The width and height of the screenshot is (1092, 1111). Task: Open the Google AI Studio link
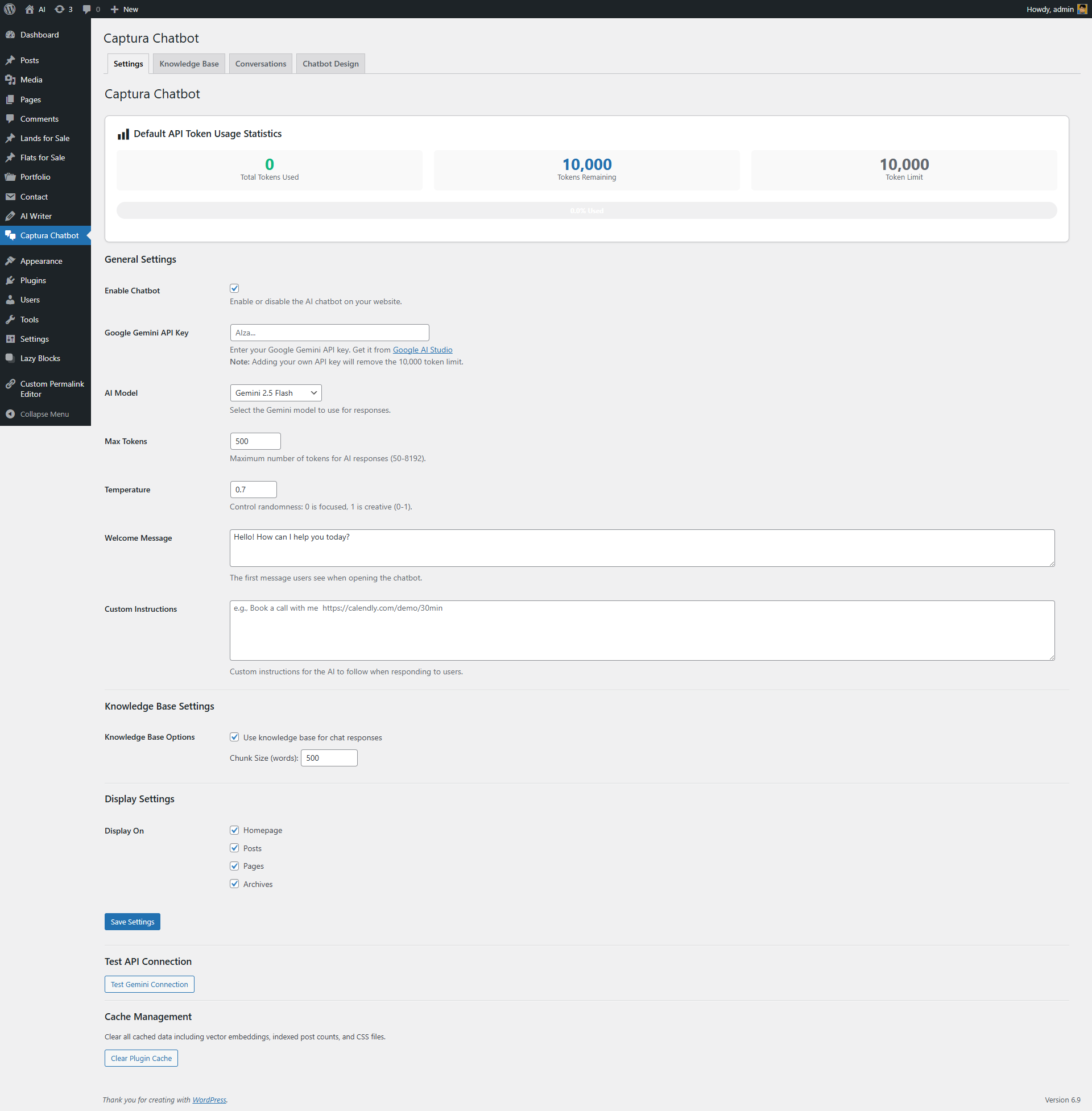pos(422,349)
